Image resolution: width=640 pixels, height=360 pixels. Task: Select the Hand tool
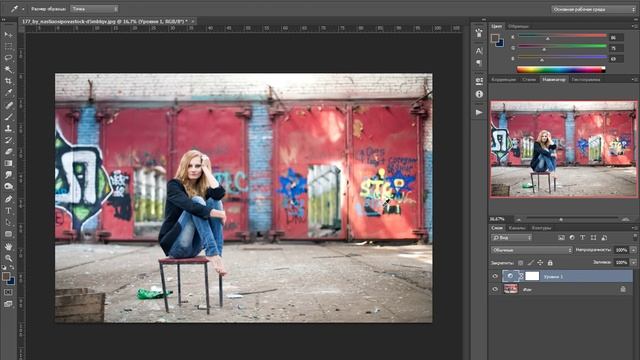pos(8,247)
